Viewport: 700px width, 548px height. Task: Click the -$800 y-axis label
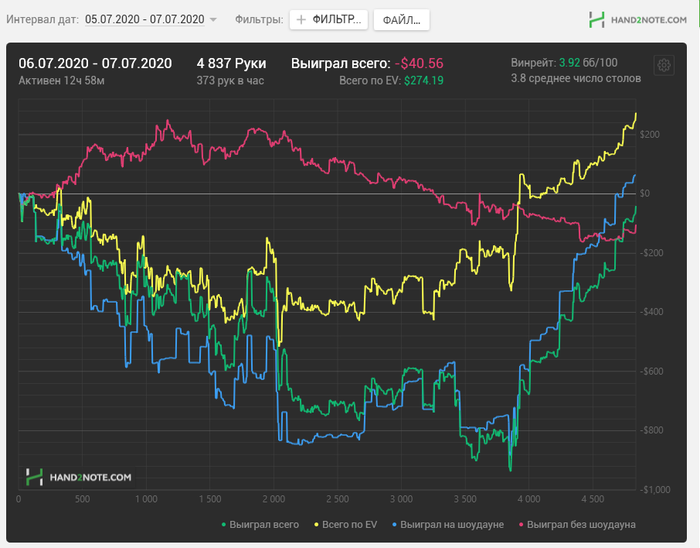[650, 431]
